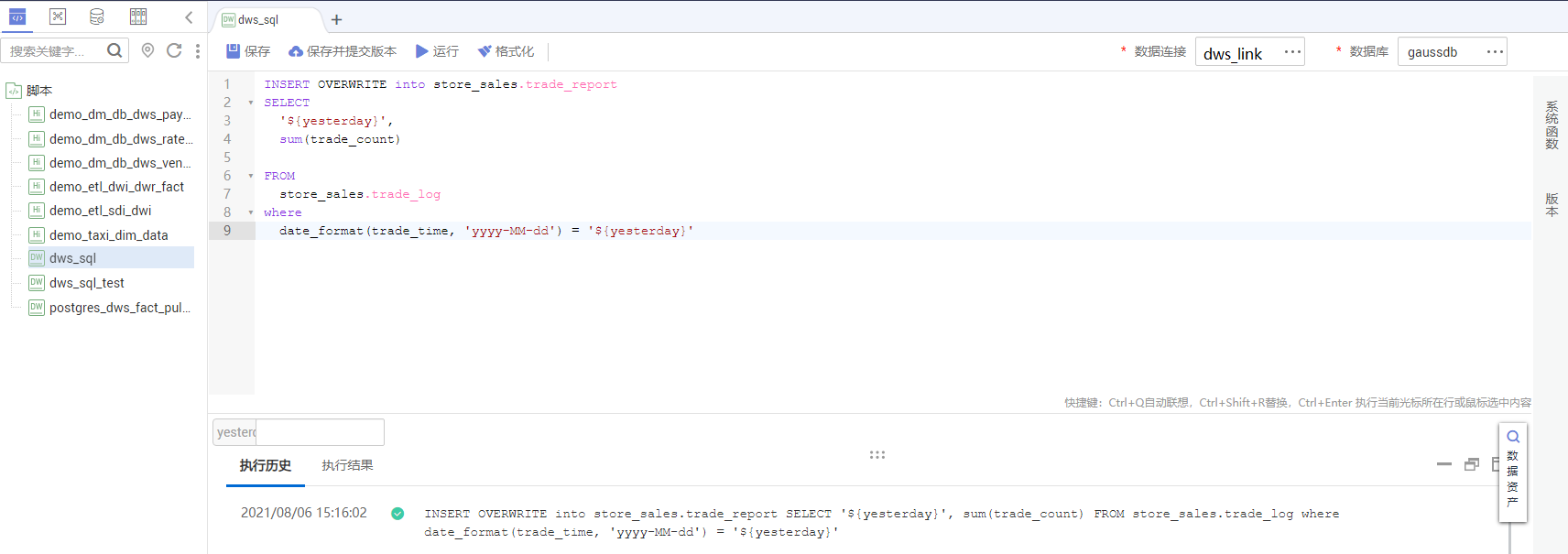Open the data table columns icon
Viewport: 1568px width, 554px height.
[138, 16]
